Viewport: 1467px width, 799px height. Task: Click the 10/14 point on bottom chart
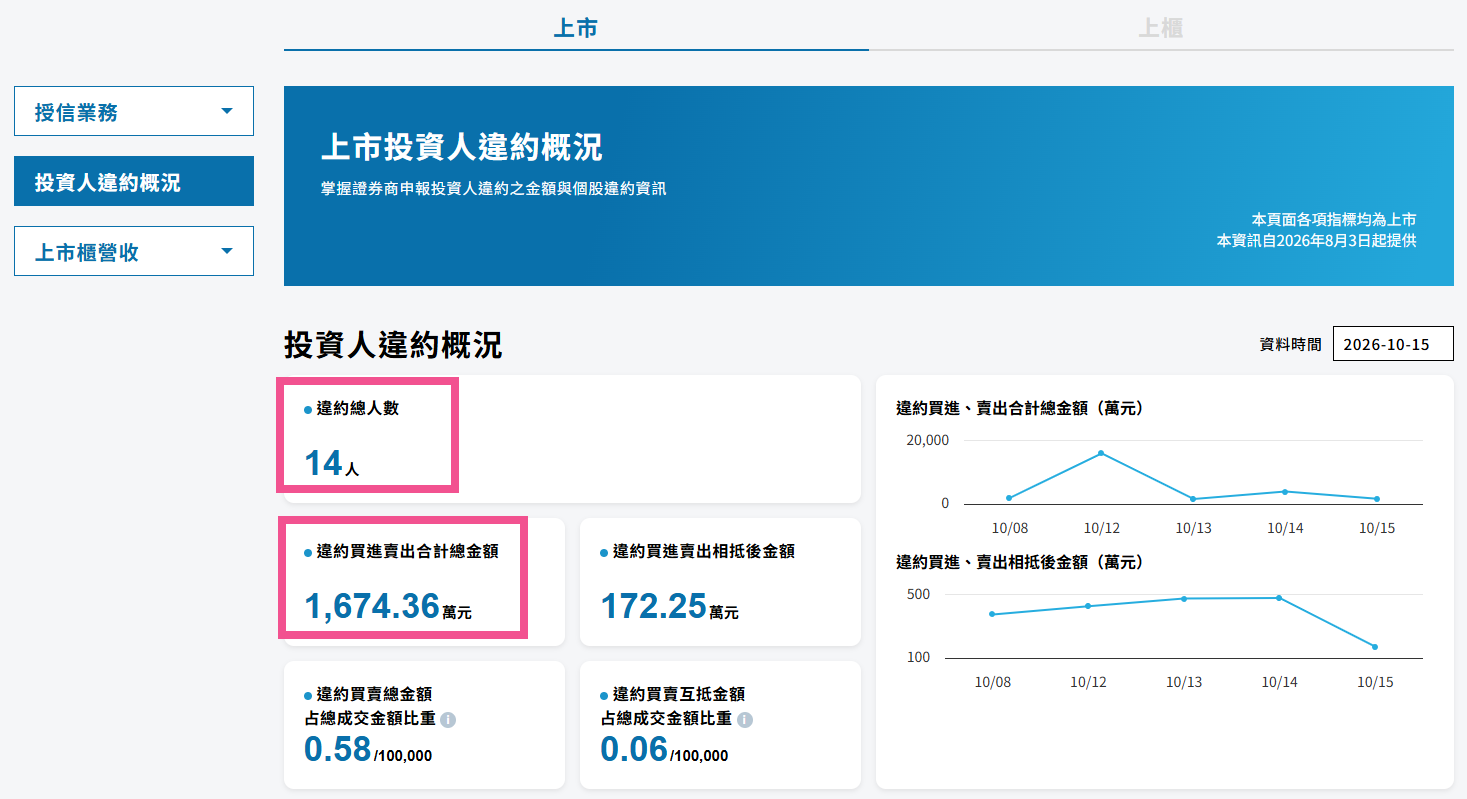(x=1279, y=598)
